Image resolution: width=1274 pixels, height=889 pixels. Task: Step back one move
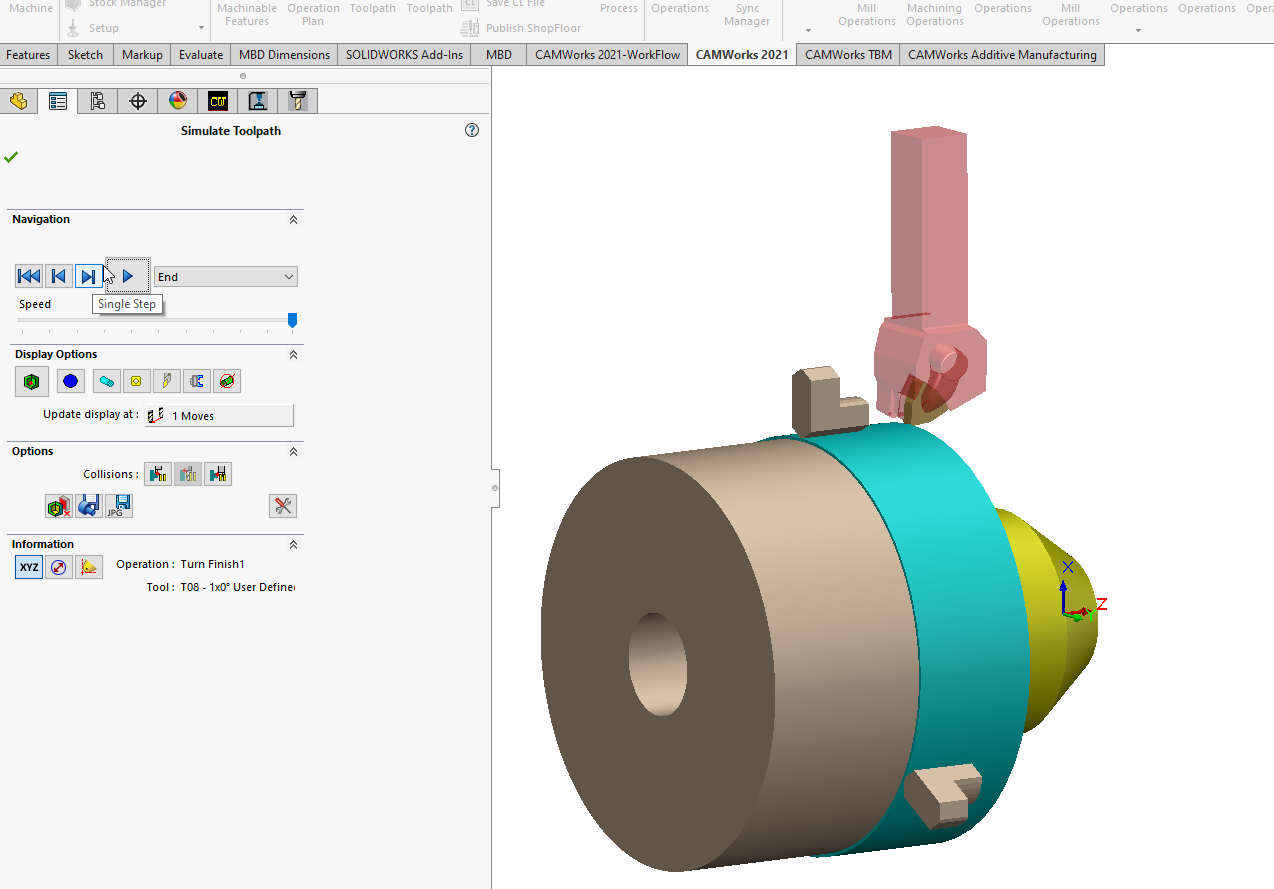[59, 277]
